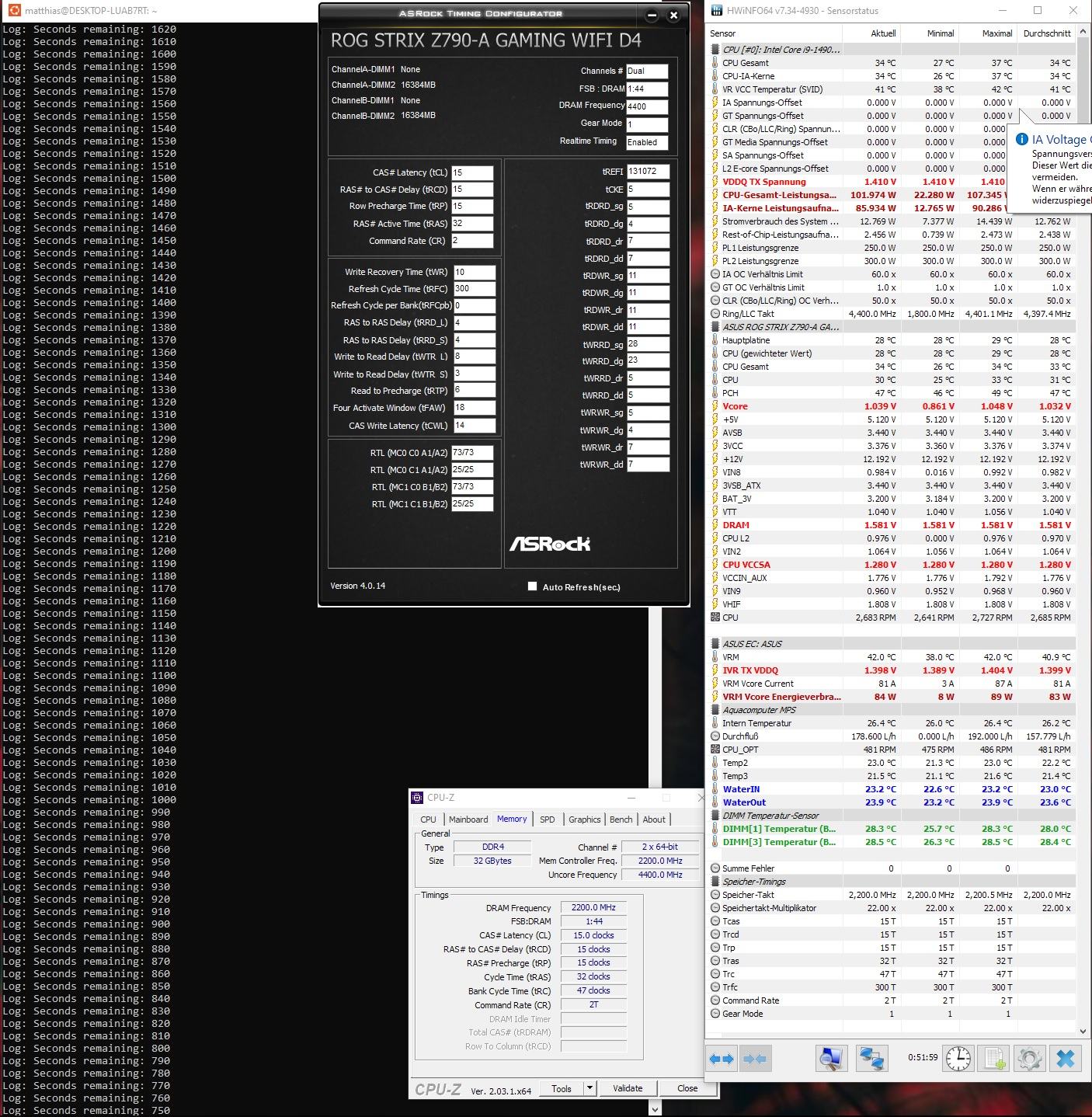Click the lightning icon beside Vcore sensor

pyautogui.click(x=715, y=406)
